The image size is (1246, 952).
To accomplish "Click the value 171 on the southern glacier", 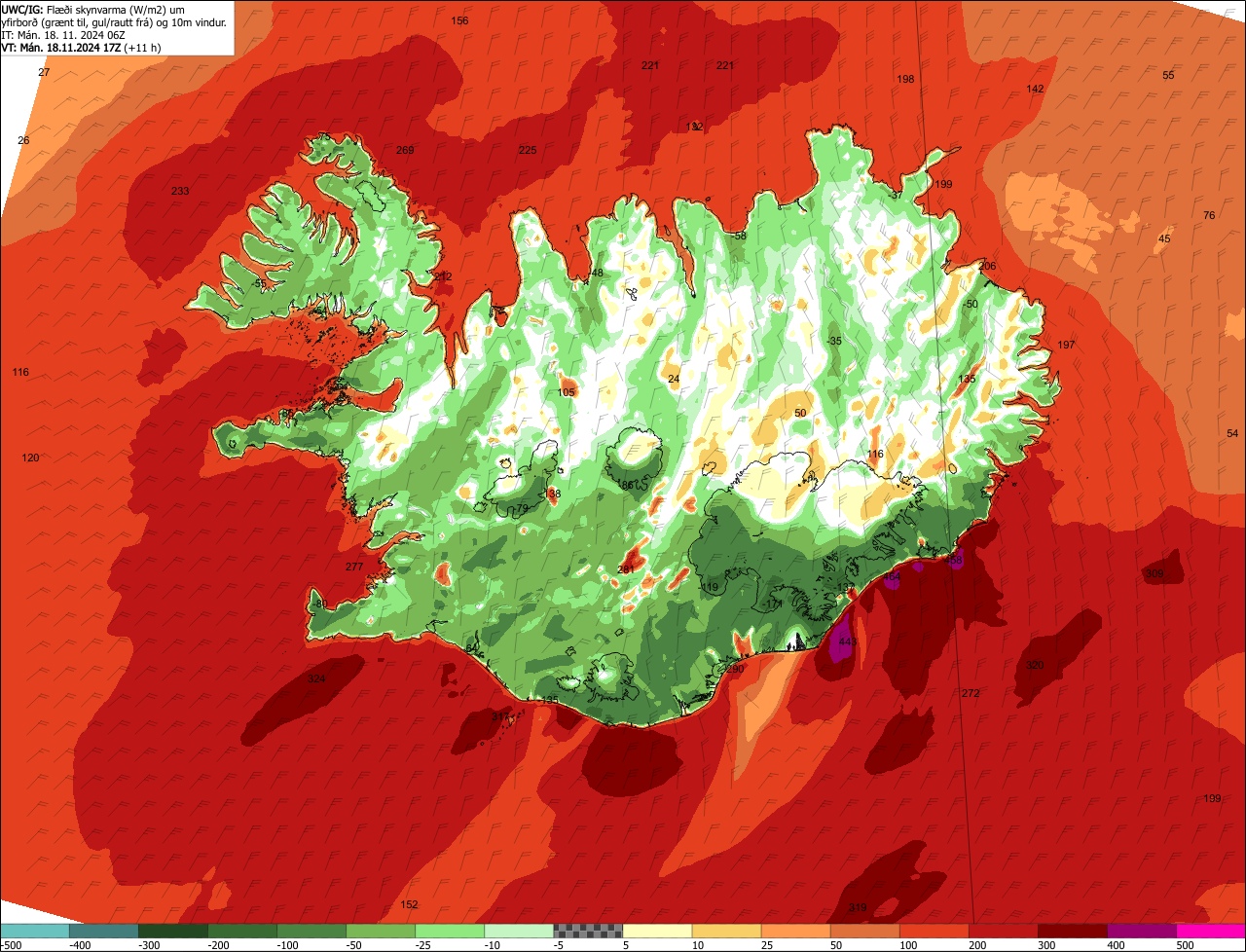I will [775, 604].
